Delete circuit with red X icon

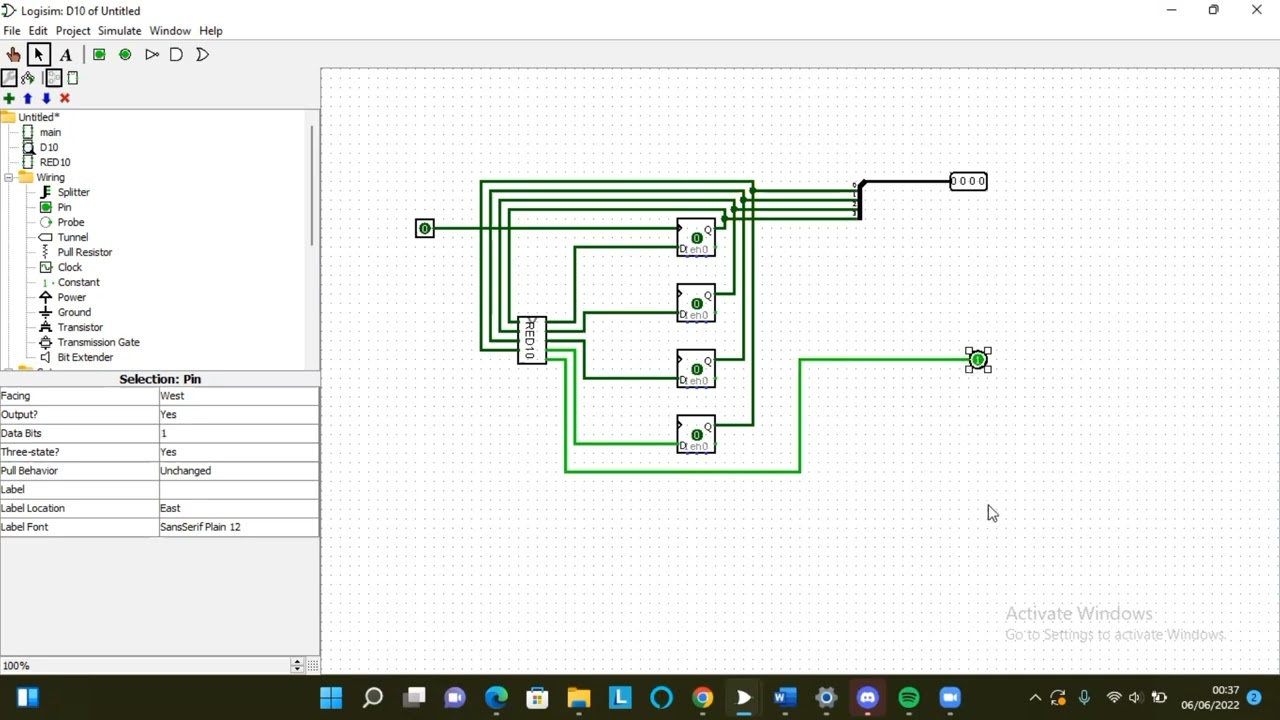tap(65, 98)
